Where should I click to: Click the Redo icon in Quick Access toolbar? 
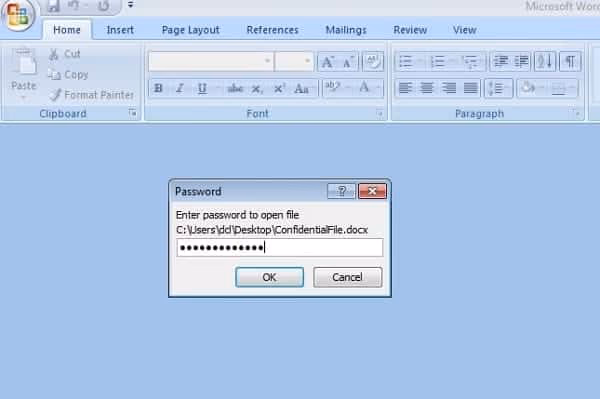click(x=103, y=6)
